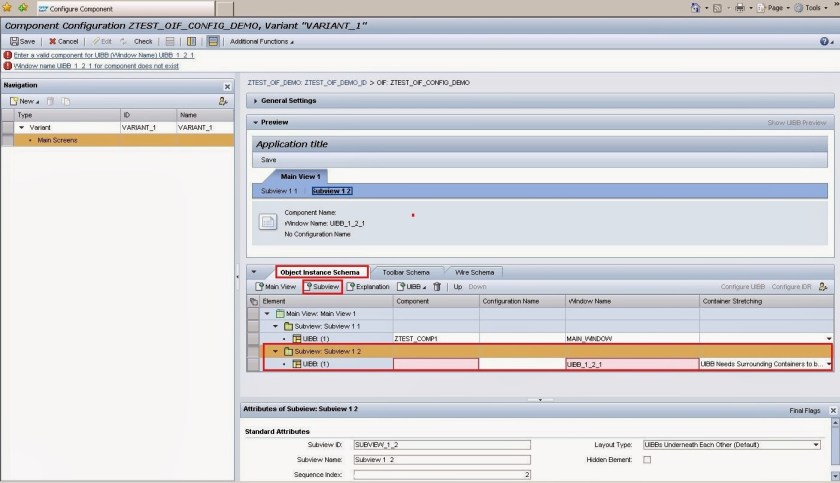Collapse the Subview 1 2 tree row
840x483 pixels.
(x=276, y=351)
